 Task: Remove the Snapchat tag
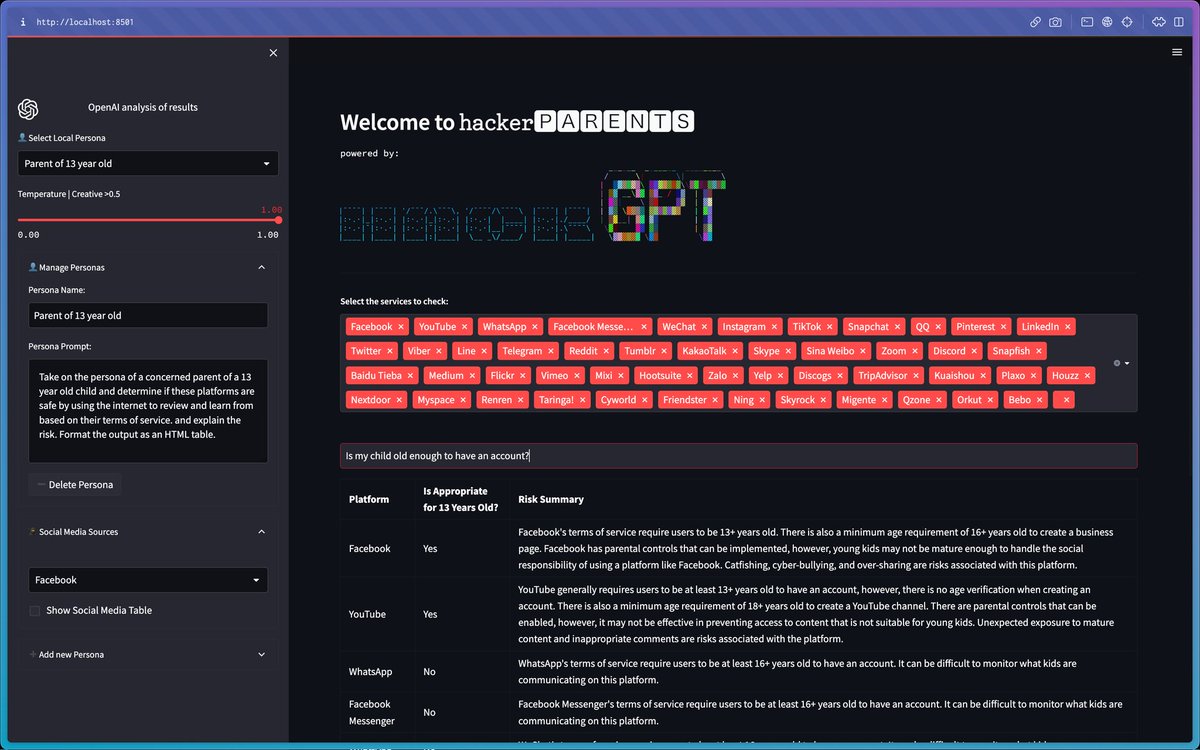(897, 327)
